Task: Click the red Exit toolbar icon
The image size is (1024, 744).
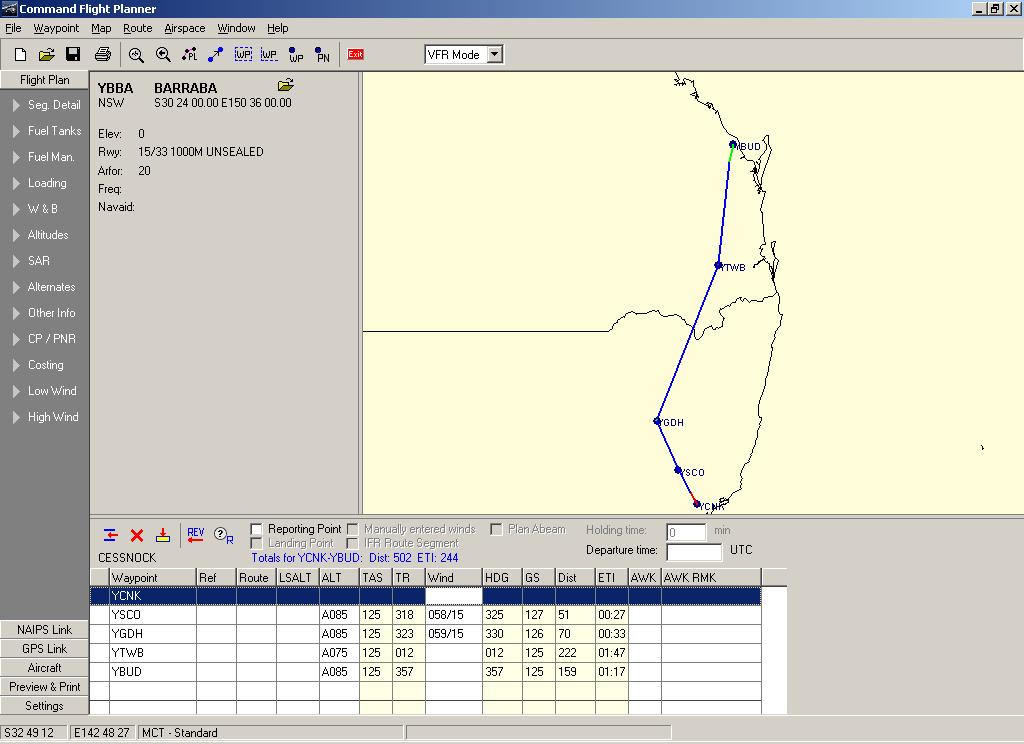Action: tap(355, 54)
